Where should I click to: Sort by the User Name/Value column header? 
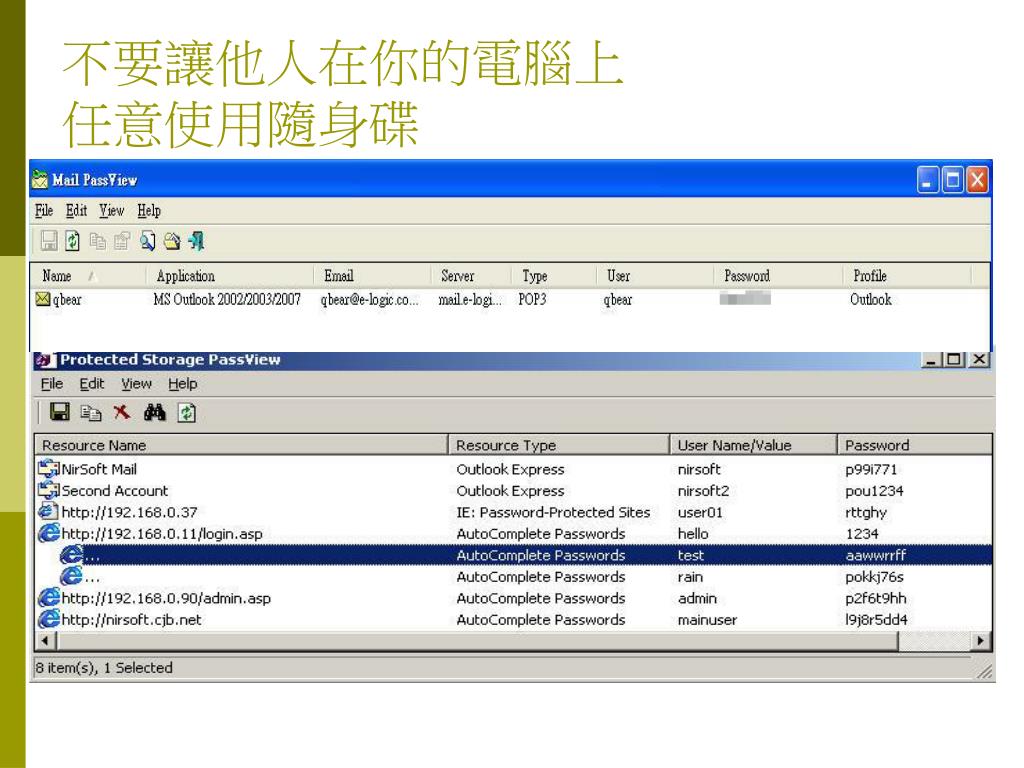[x=754, y=445]
